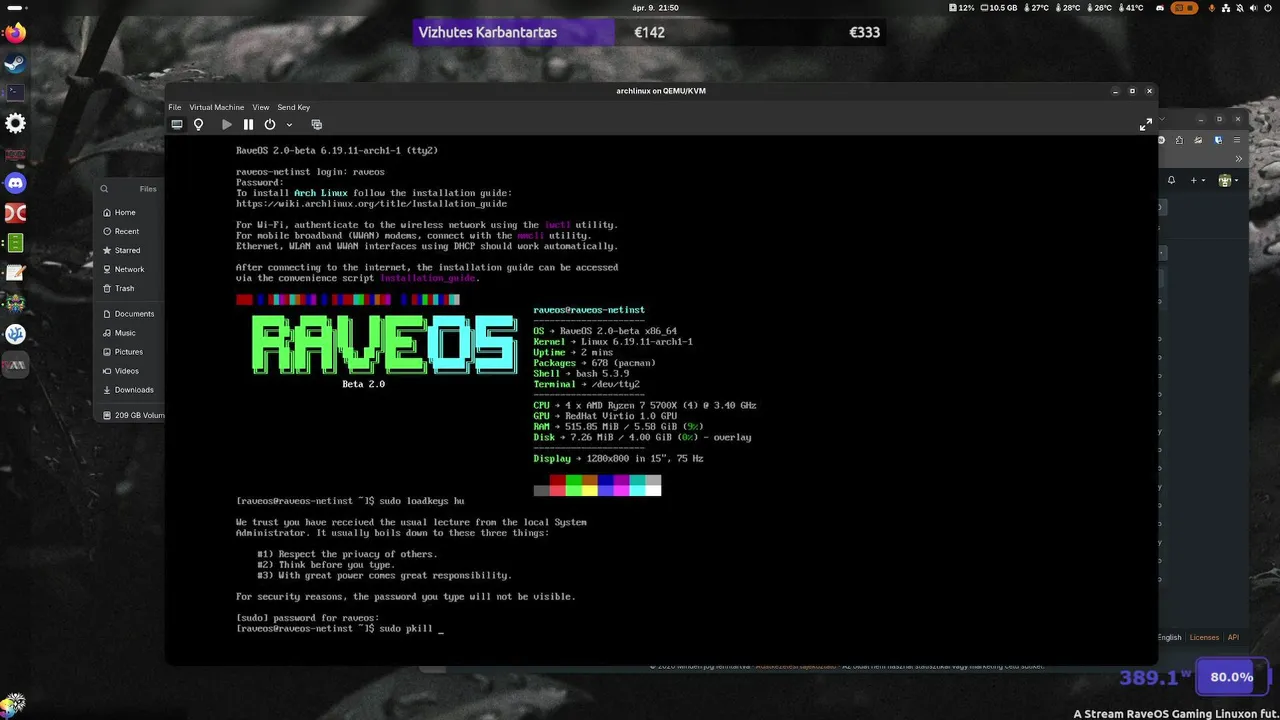The width and height of the screenshot is (1280, 720).
Task: Pause the virtual machine
Action: (x=248, y=124)
